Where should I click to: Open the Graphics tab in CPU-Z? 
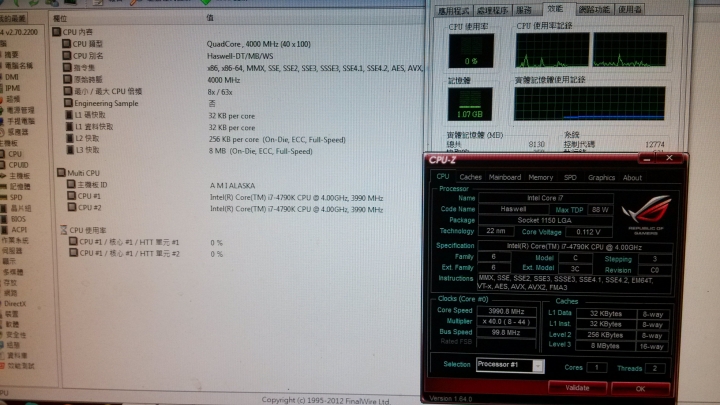(x=601, y=177)
